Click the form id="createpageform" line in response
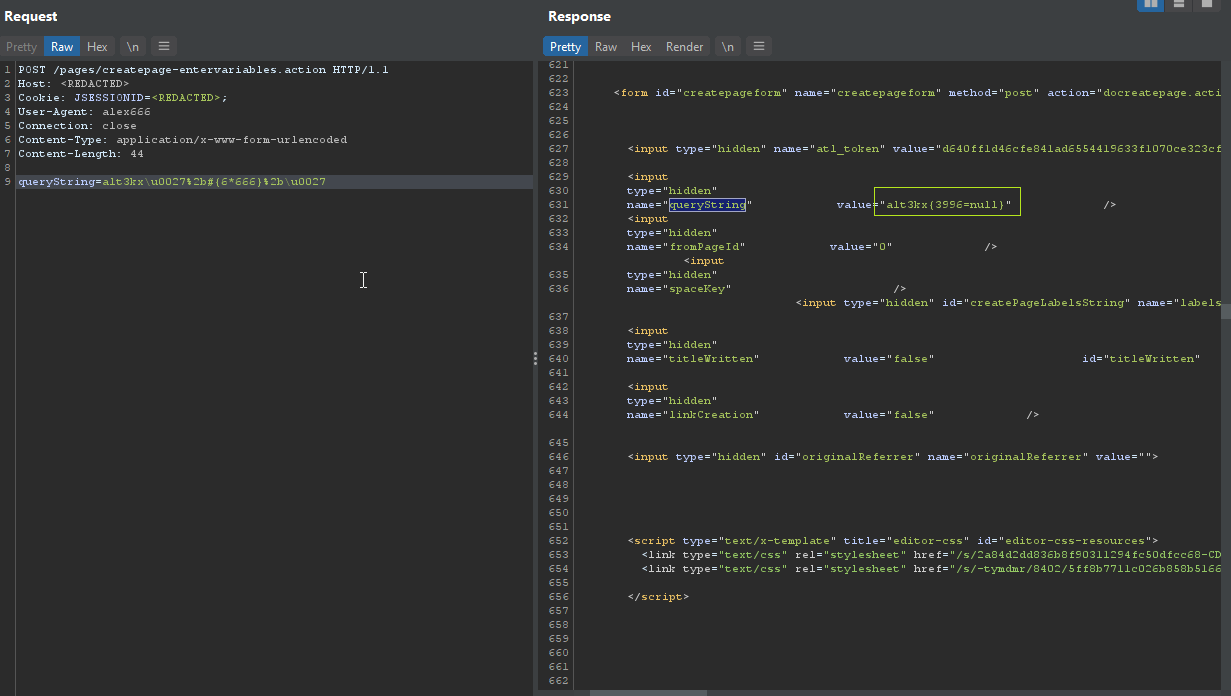 pyautogui.click(x=917, y=93)
